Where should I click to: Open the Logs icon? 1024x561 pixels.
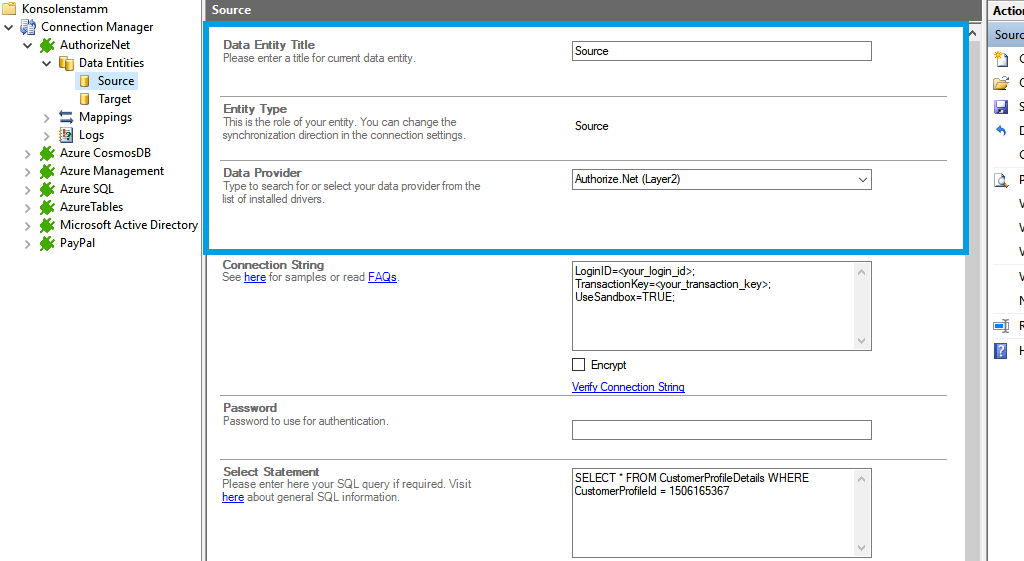pos(66,135)
